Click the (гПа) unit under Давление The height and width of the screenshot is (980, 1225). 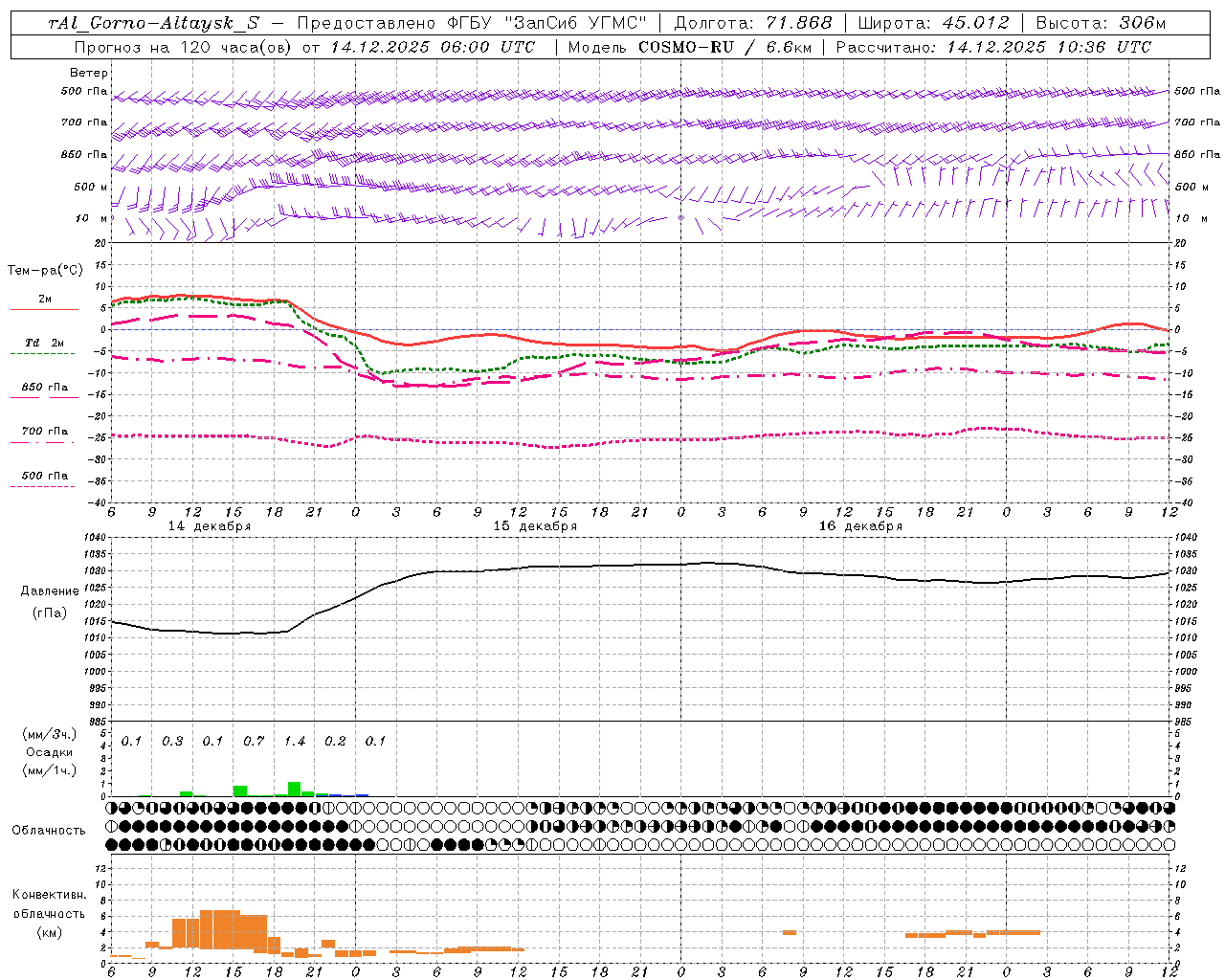(50, 612)
